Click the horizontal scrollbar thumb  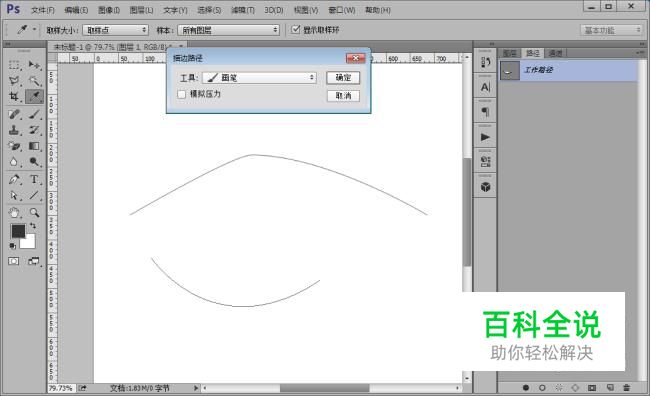(x=325, y=388)
